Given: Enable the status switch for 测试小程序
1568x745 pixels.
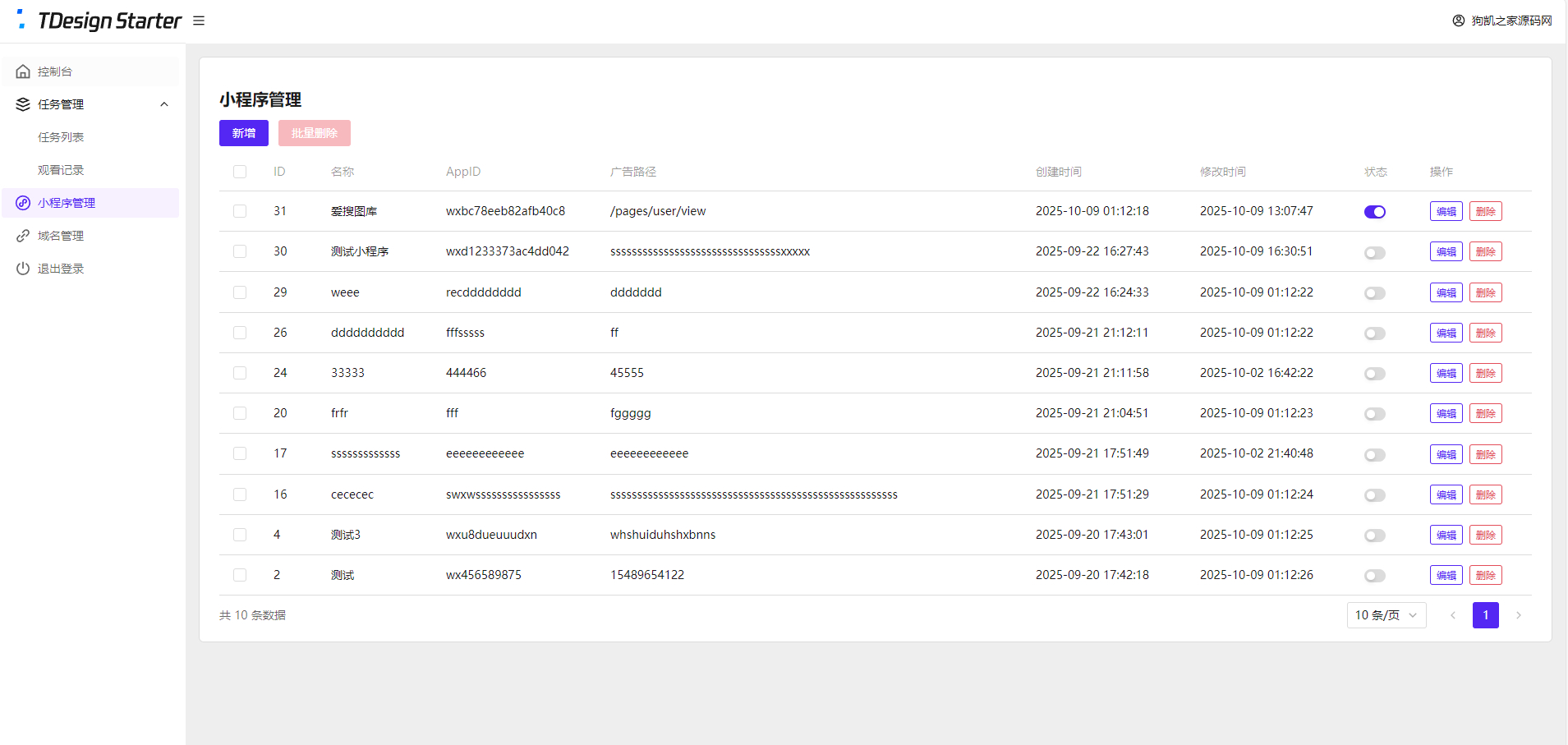Looking at the screenshot, I should click(x=1374, y=252).
